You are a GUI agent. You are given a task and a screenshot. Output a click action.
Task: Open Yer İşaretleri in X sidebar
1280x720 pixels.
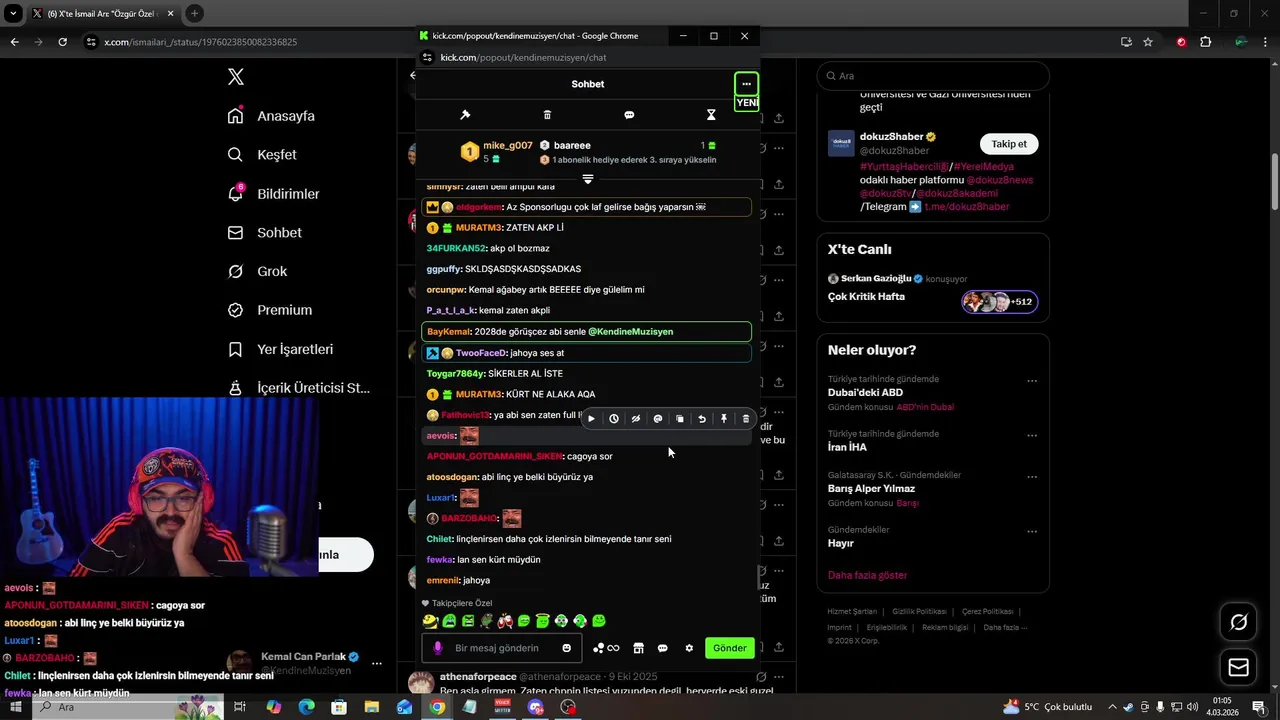280,350
